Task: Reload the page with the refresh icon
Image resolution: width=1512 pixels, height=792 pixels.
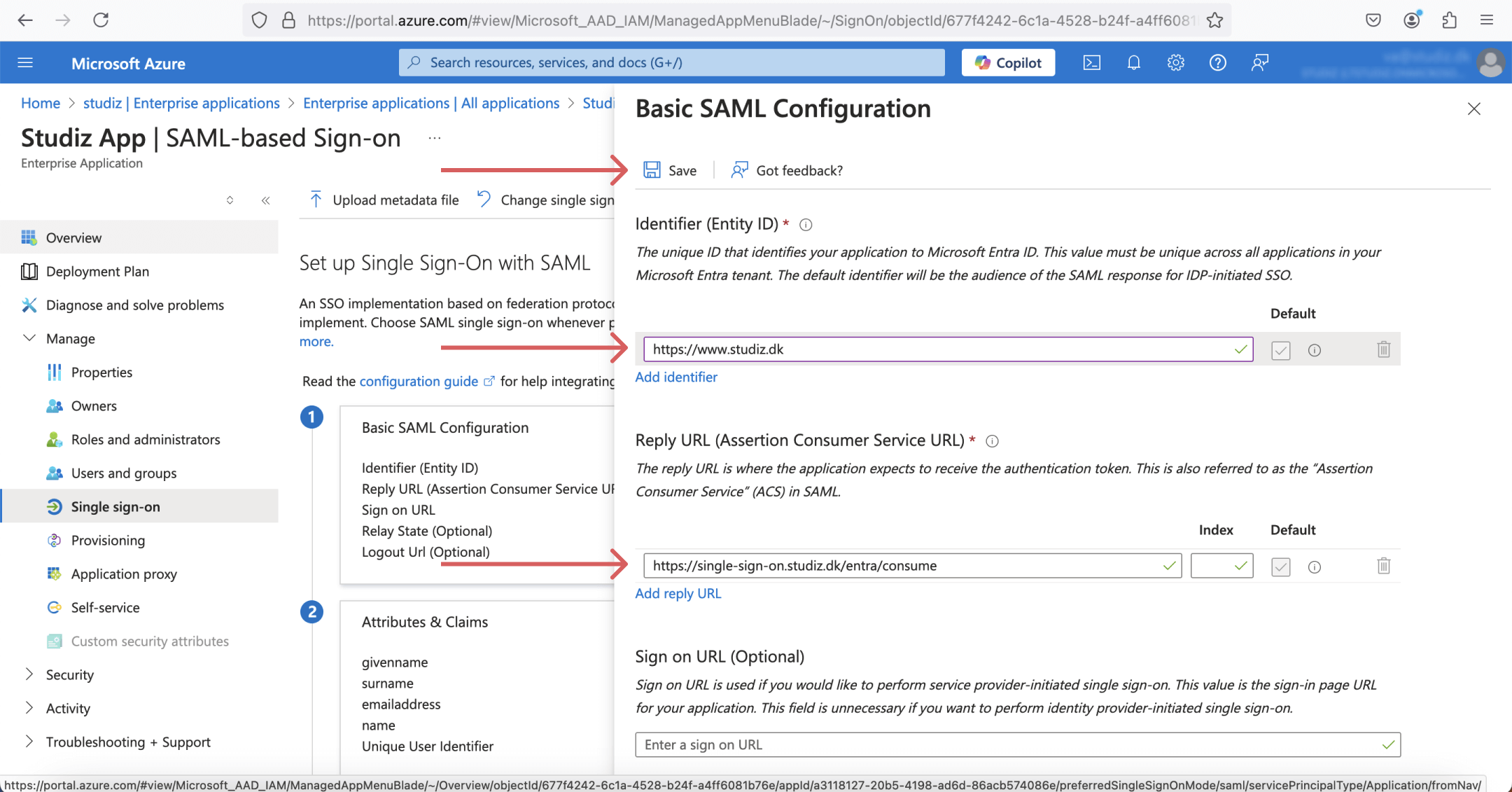Action: point(101,20)
